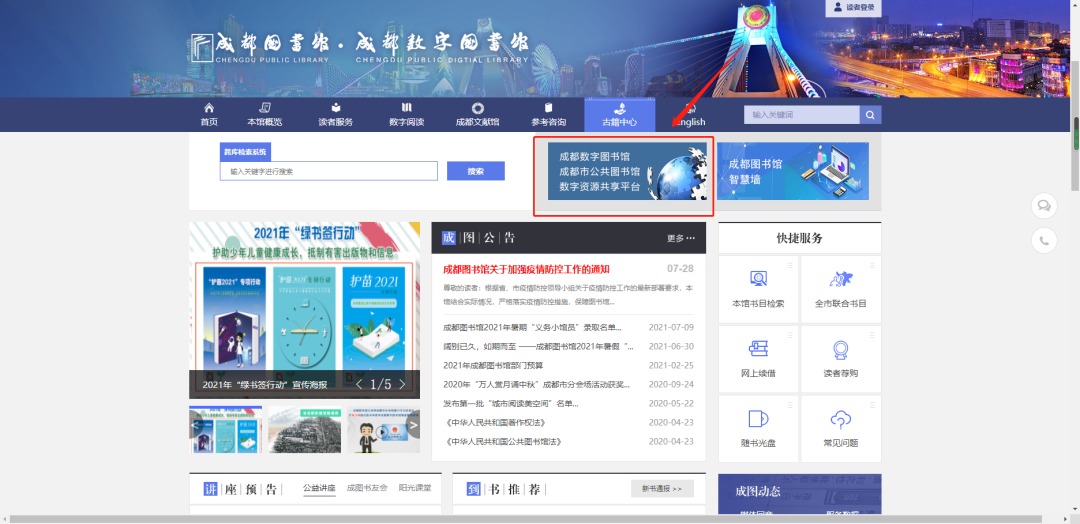
Task: Click 更多 in 成图公告 header
Action: tap(681, 238)
